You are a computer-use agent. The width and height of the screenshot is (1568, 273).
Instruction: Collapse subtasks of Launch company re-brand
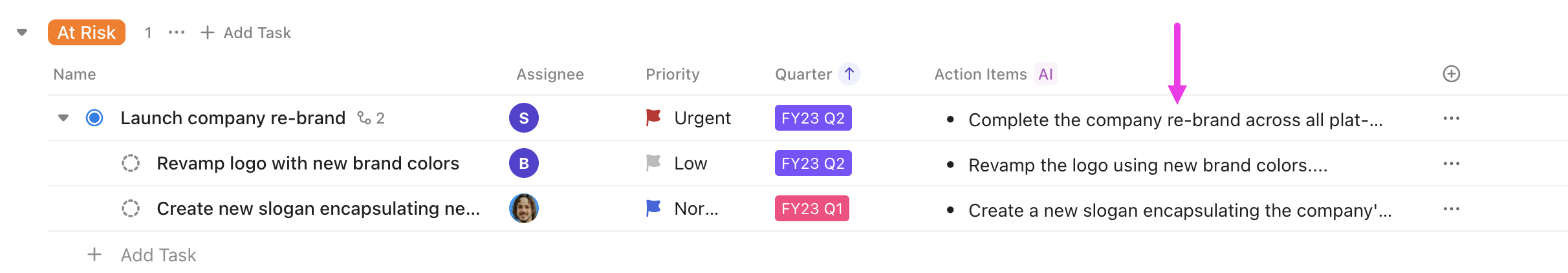[63, 118]
